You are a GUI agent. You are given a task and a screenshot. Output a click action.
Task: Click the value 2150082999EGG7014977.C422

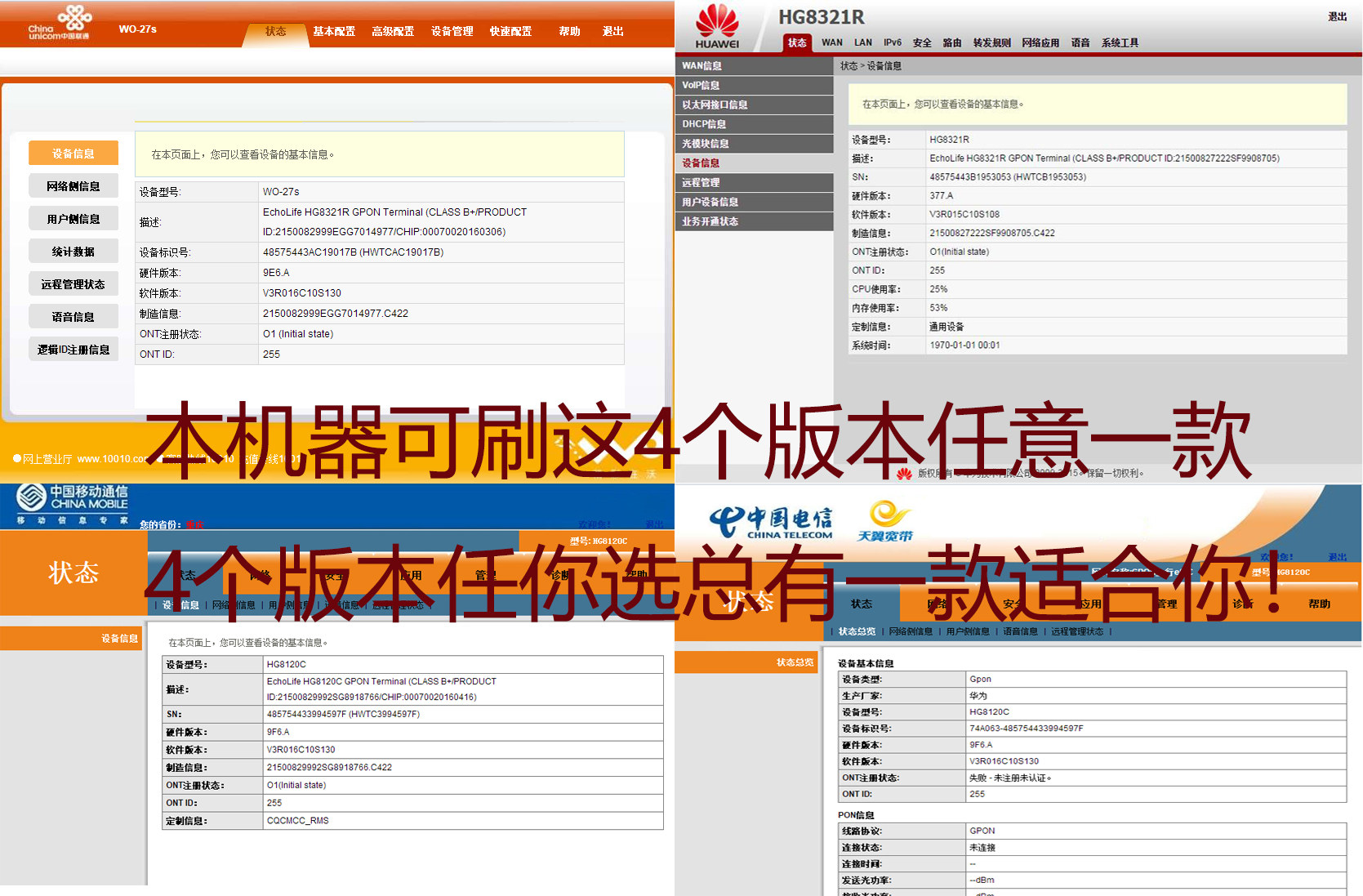336,314
